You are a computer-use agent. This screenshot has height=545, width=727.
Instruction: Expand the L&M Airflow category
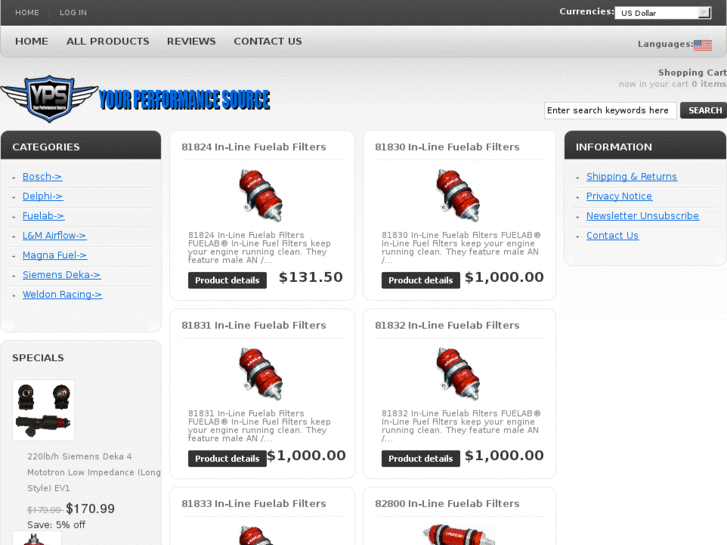coord(54,236)
